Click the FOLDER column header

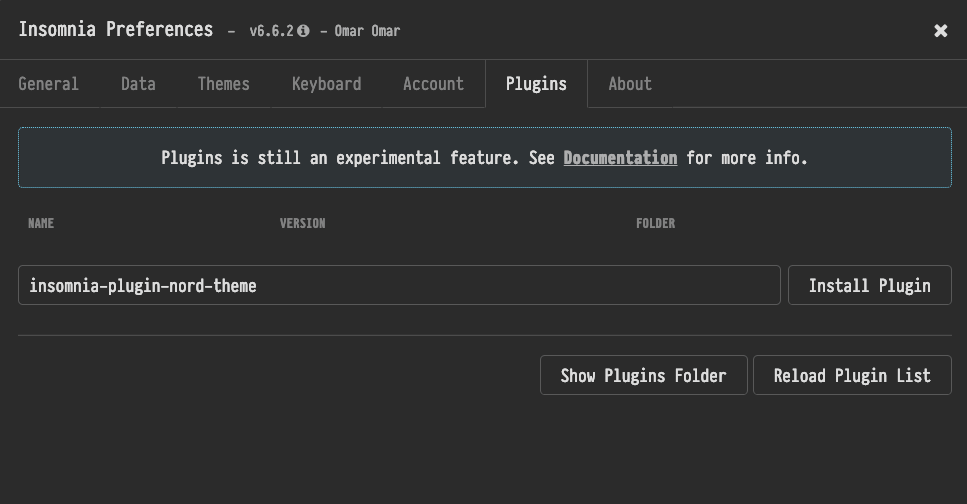point(656,223)
